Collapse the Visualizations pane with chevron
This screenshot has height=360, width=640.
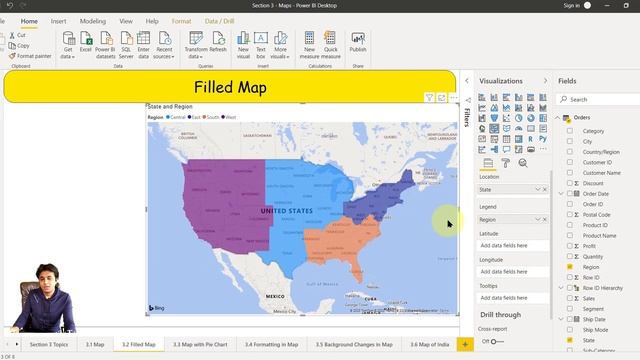tap(545, 81)
